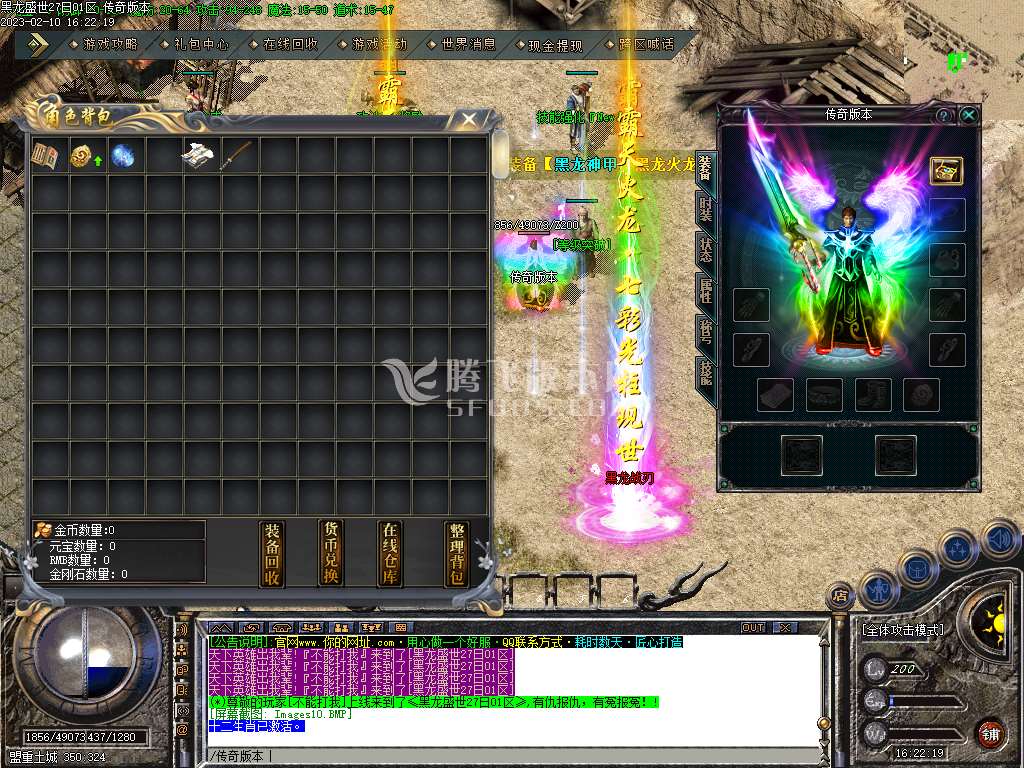1024x768 pixels.
Task: Select the gold token with green arrow
Action: pyautogui.click(x=85, y=157)
